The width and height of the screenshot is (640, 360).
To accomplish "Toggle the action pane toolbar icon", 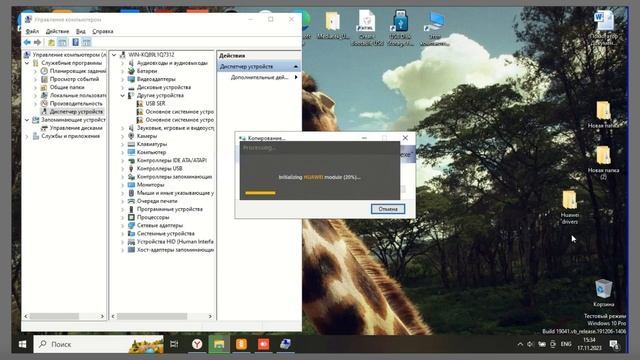I will point(87,42).
